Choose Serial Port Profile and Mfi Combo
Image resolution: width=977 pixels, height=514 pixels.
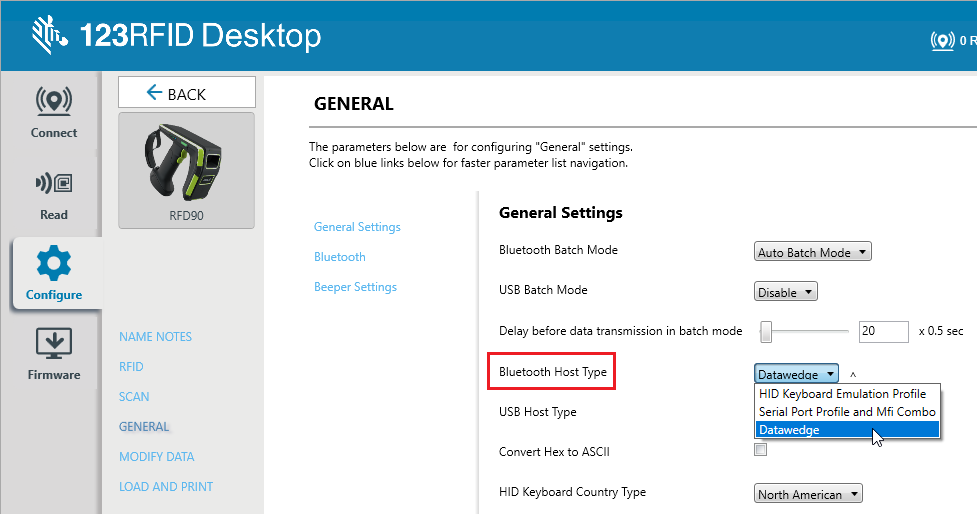point(847,412)
